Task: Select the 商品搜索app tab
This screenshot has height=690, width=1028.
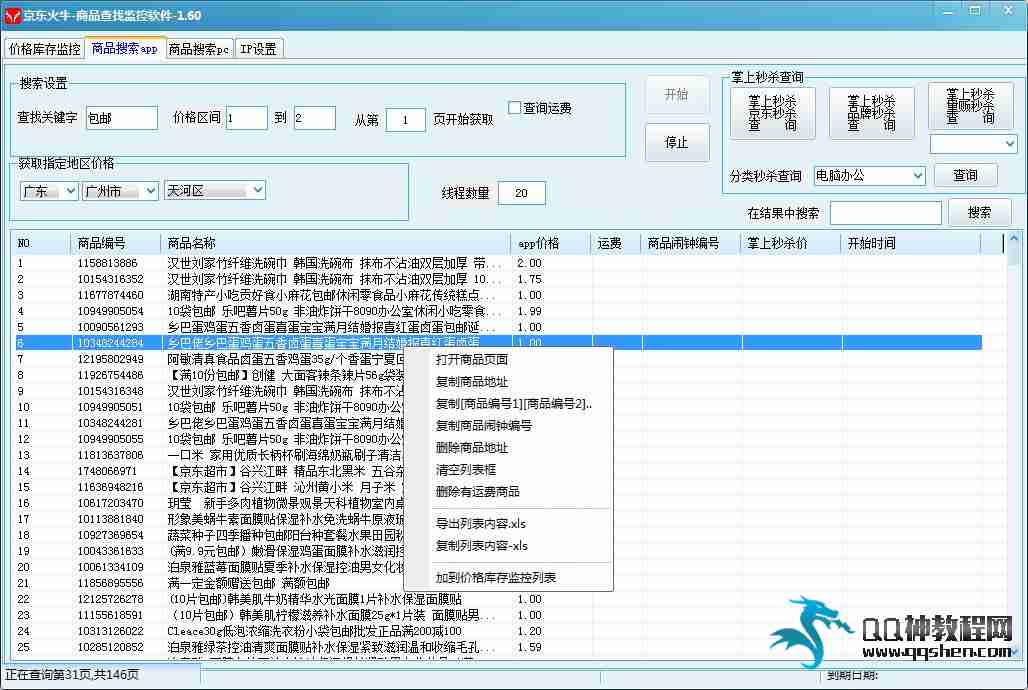Action: click(x=125, y=48)
